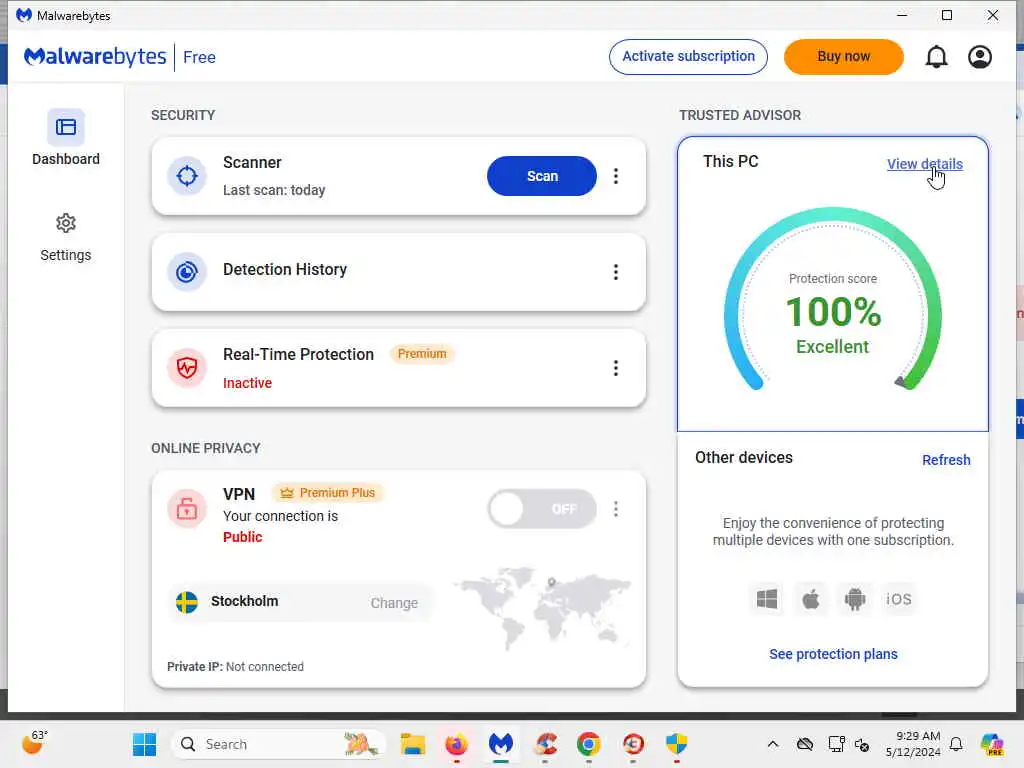Click the Windows platform icon under Other devices
The width and height of the screenshot is (1024, 768).
[767, 599]
